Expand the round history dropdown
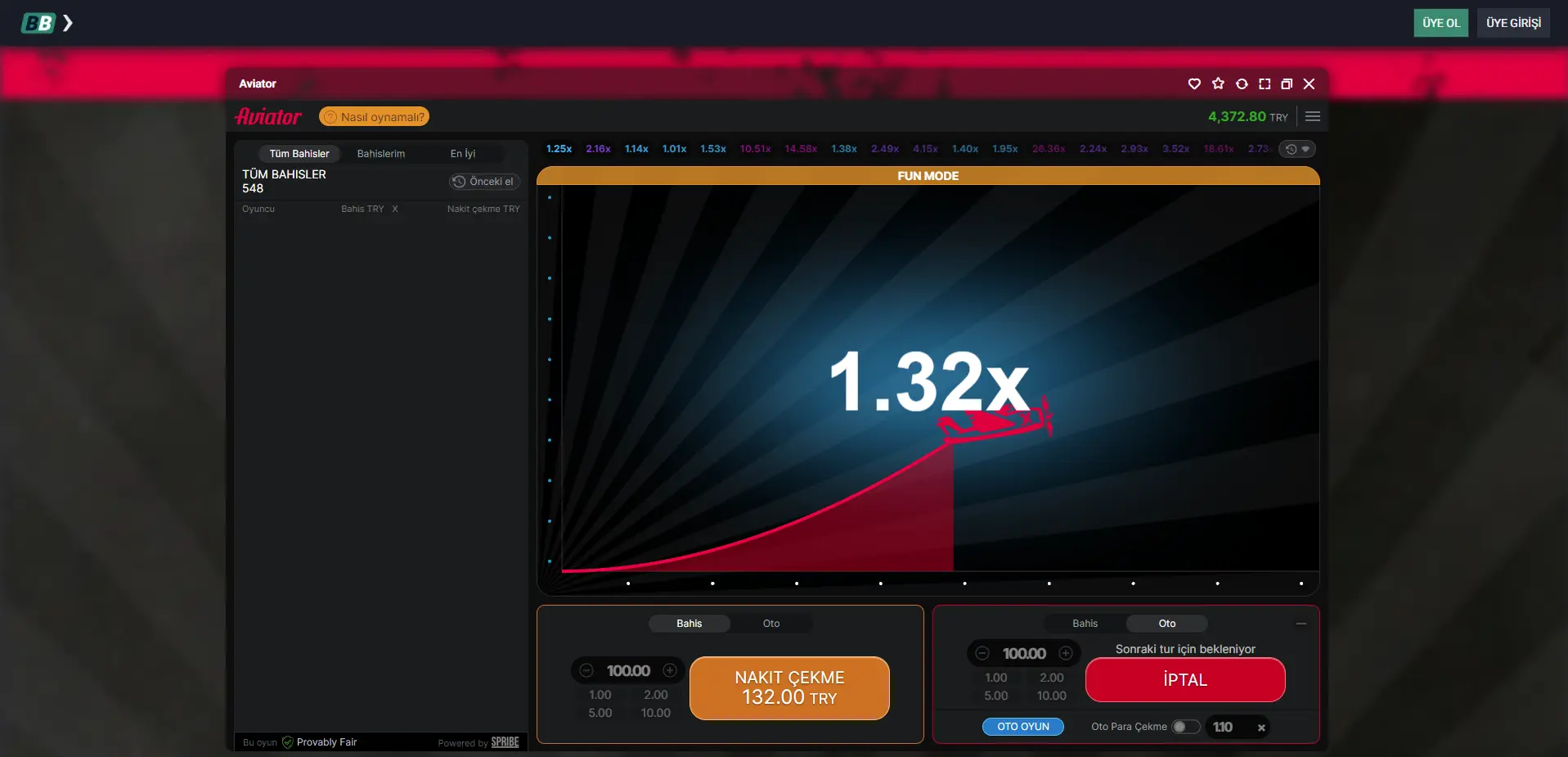1568x757 pixels. point(1297,149)
